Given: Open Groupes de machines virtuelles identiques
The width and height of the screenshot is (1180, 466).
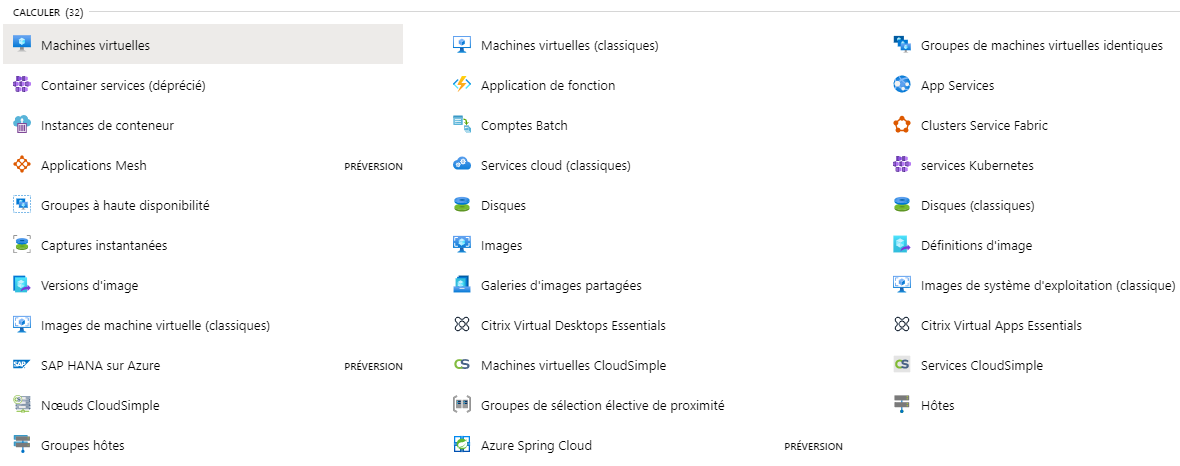Looking at the screenshot, I should pos(1042,45).
